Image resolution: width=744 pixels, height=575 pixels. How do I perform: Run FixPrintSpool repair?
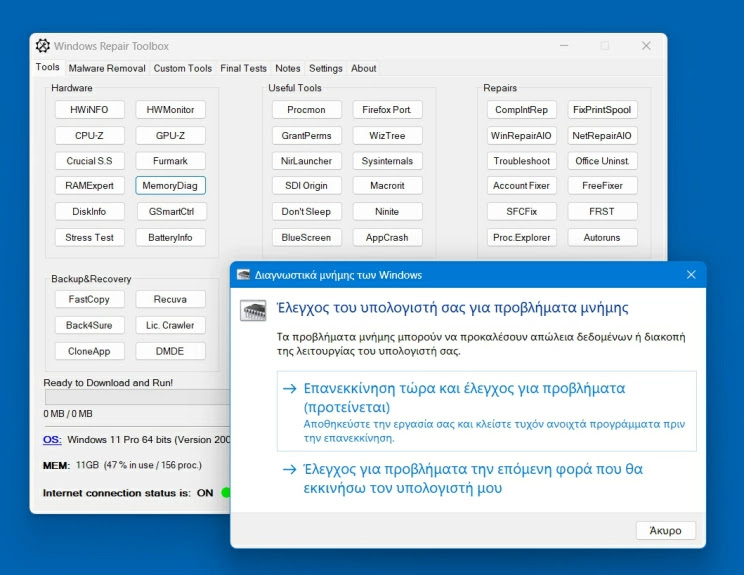click(602, 110)
